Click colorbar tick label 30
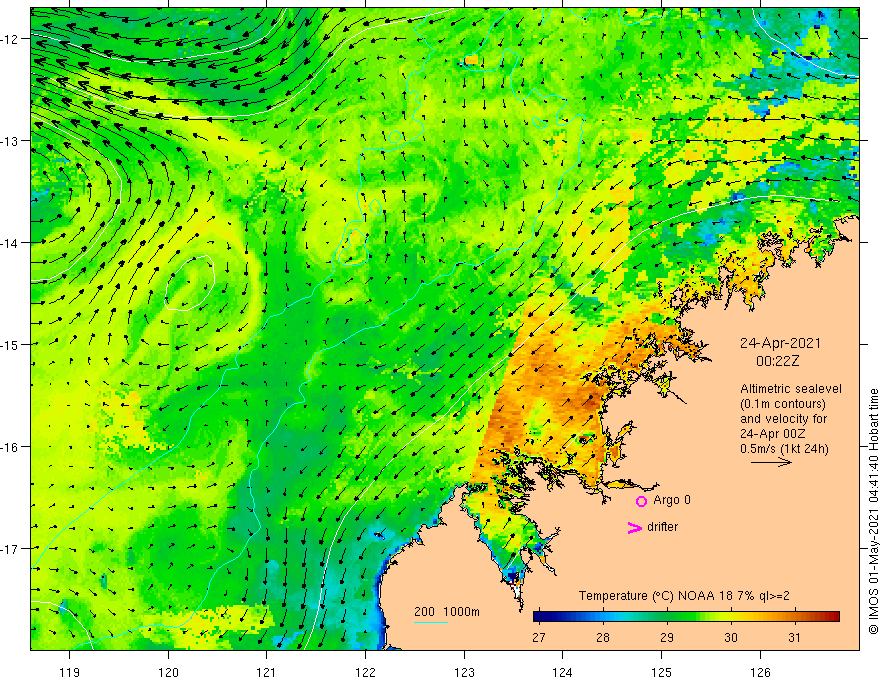 (730, 638)
